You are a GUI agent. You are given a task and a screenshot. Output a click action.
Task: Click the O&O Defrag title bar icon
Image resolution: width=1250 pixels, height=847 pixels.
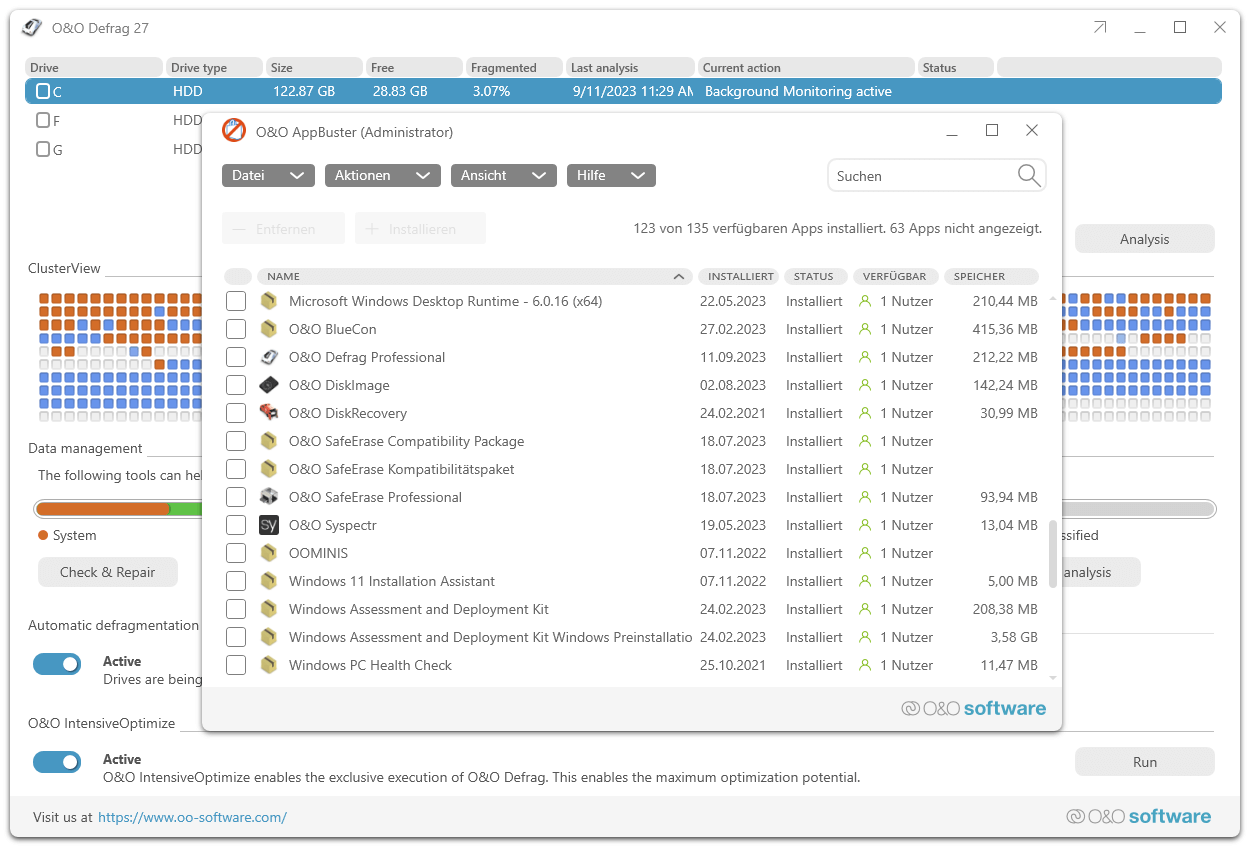pos(33,28)
